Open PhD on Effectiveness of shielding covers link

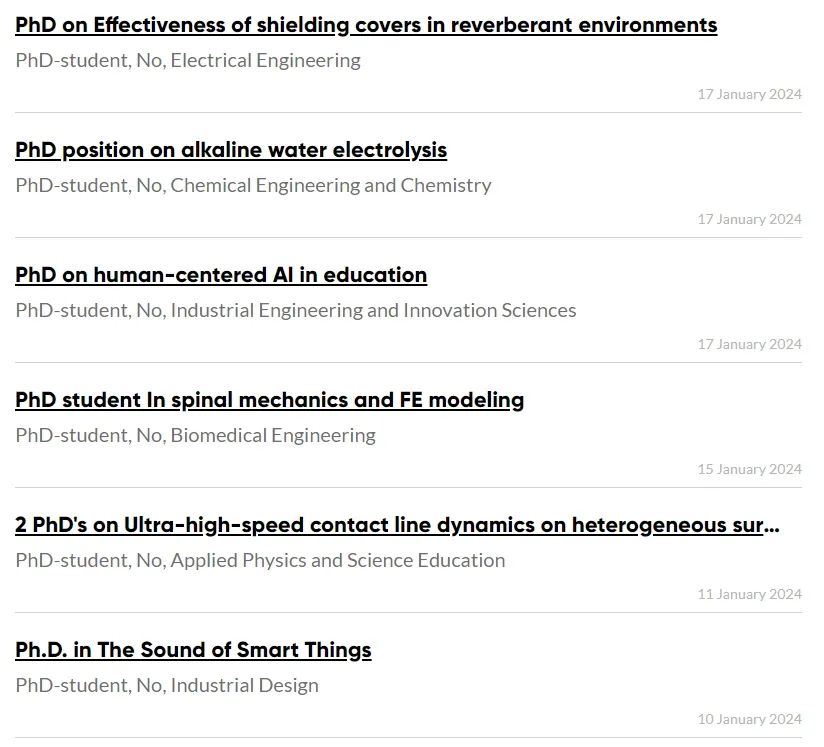coord(366,25)
